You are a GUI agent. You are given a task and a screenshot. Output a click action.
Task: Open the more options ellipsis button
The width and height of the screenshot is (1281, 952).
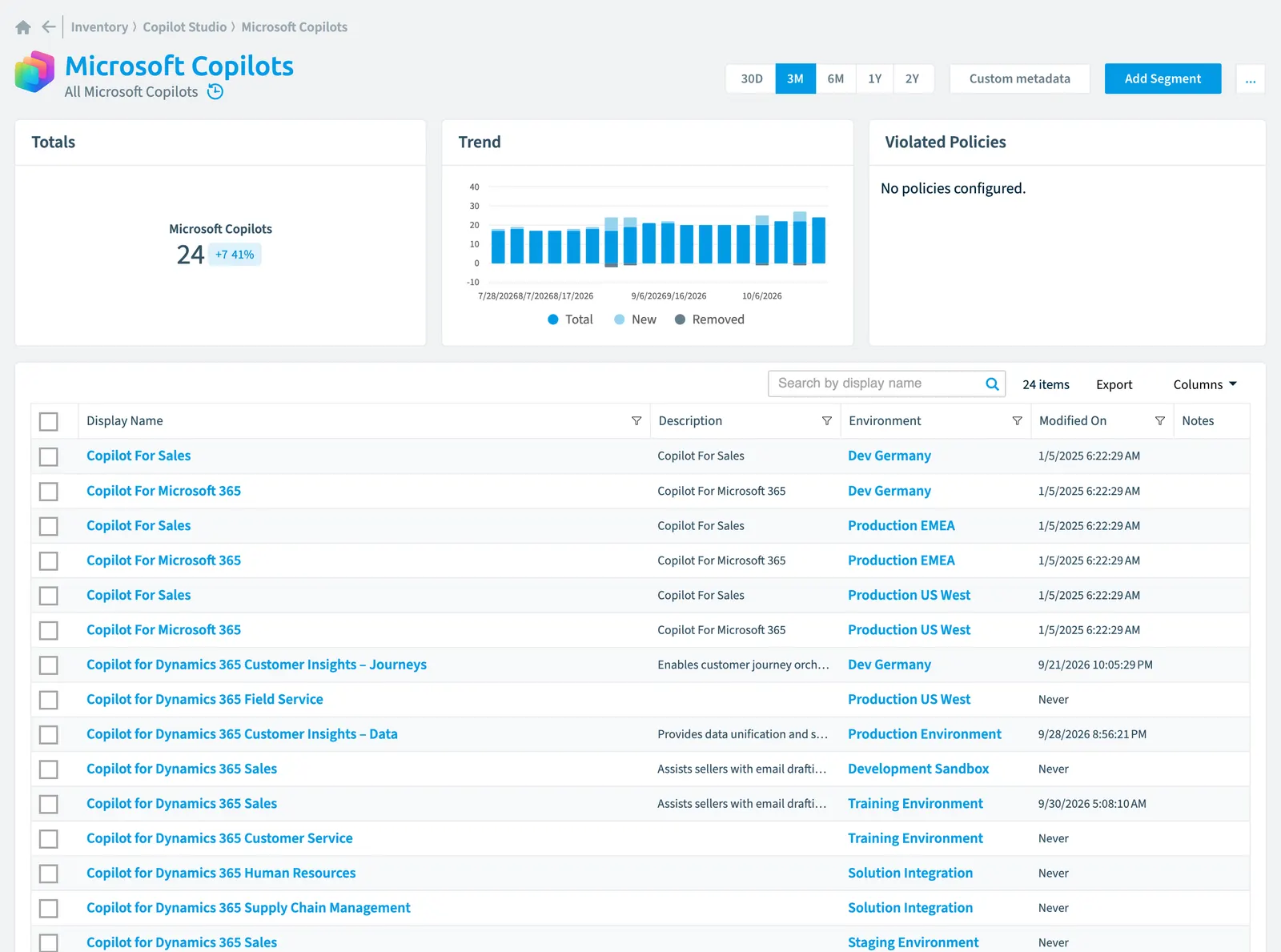coord(1251,78)
